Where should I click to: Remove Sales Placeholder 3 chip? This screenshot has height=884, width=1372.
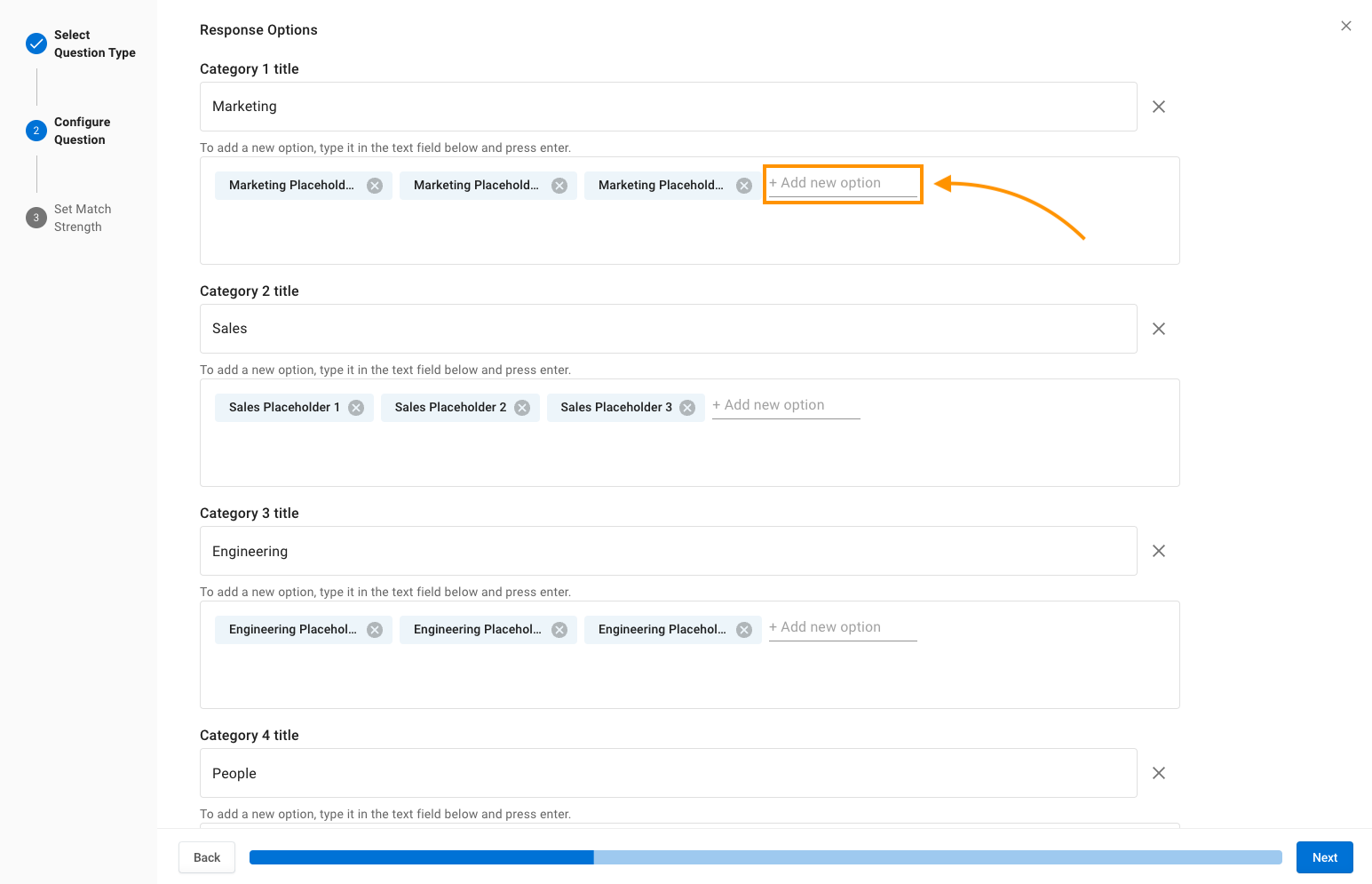coord(687,408)
